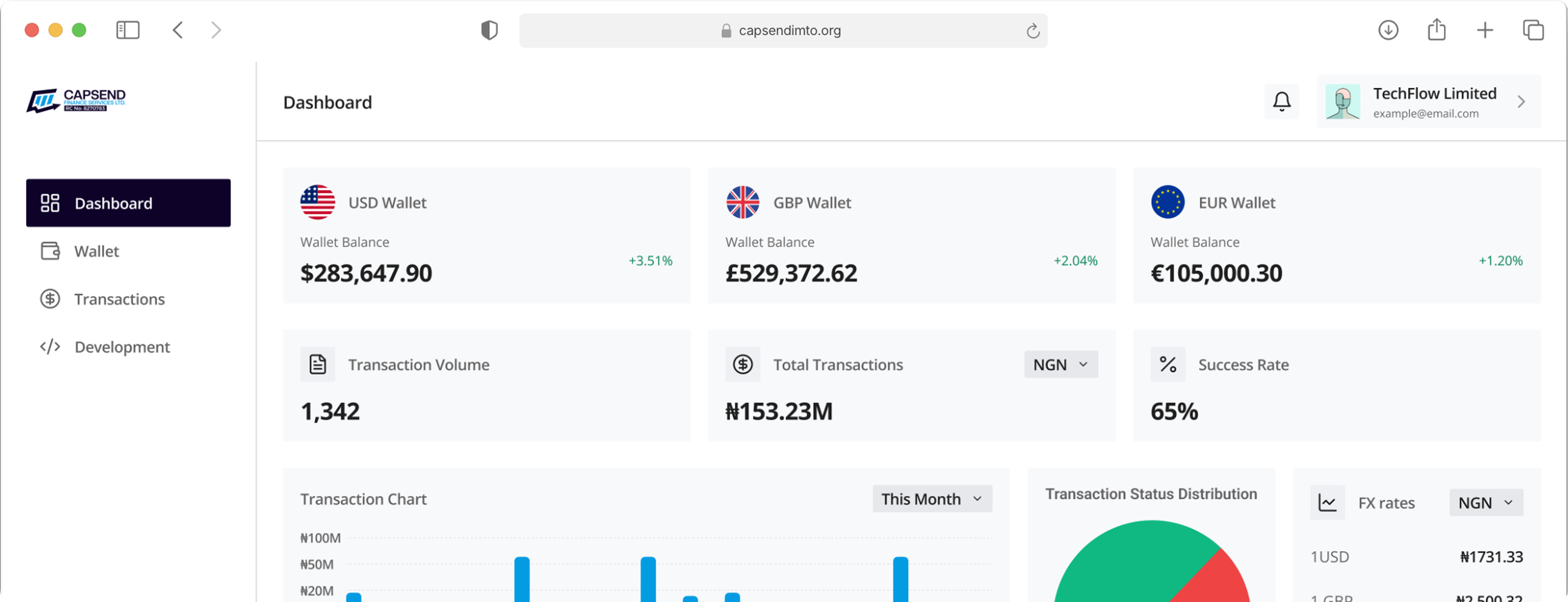This screenshot has height=602, width=1568.
Task: Expand TechFlow Limited account chevron
Action: tap(1521, 102)
